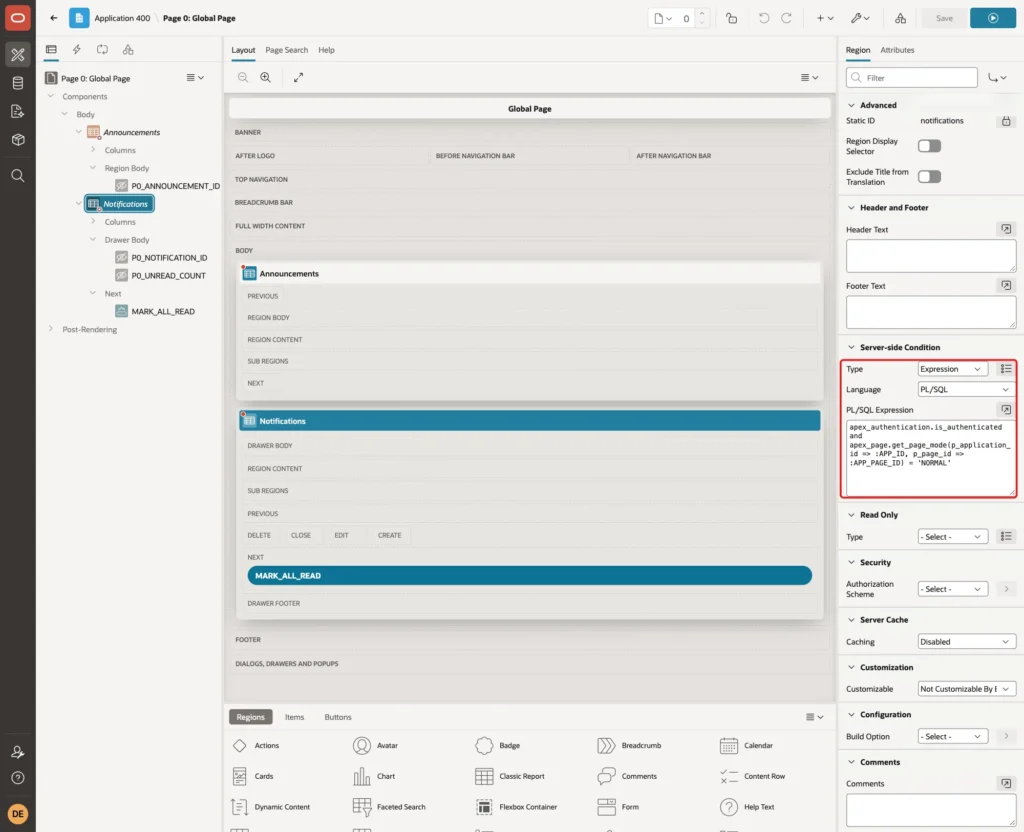Open the Help tab

click(x=327, y=50)
